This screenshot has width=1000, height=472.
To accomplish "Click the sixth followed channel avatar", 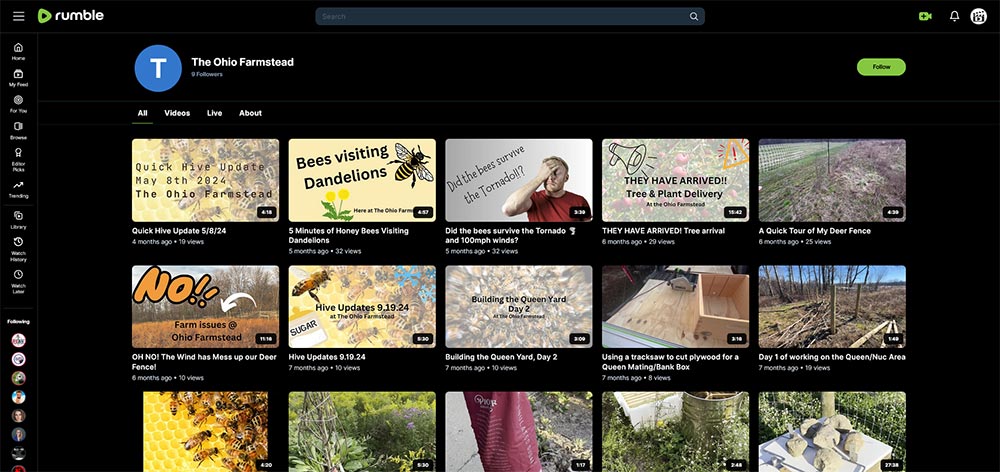I will (x=18, y=435).
